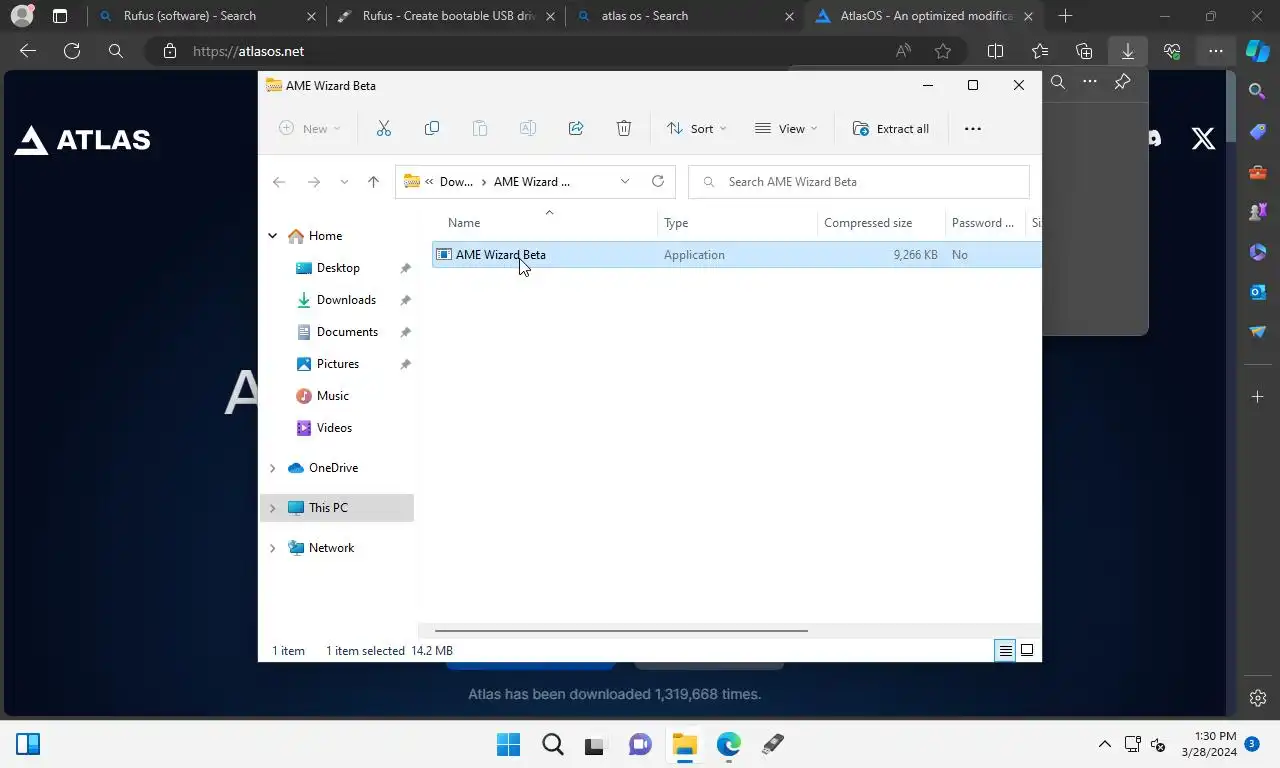Refresh the AME Wizard Beta folder view
1280x768 pixels.
(x=657, y=181)
